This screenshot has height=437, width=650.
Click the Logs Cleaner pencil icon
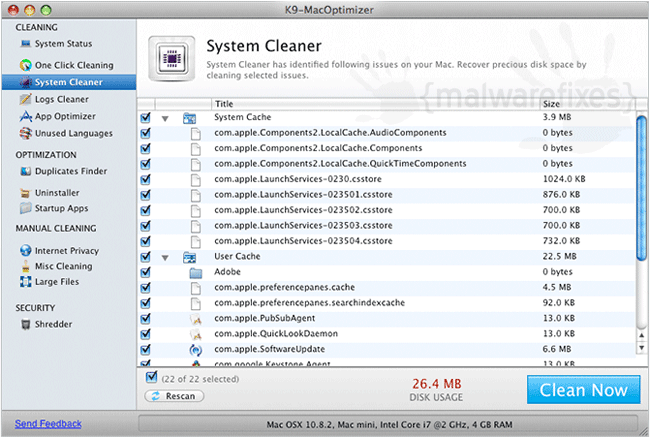25,99
